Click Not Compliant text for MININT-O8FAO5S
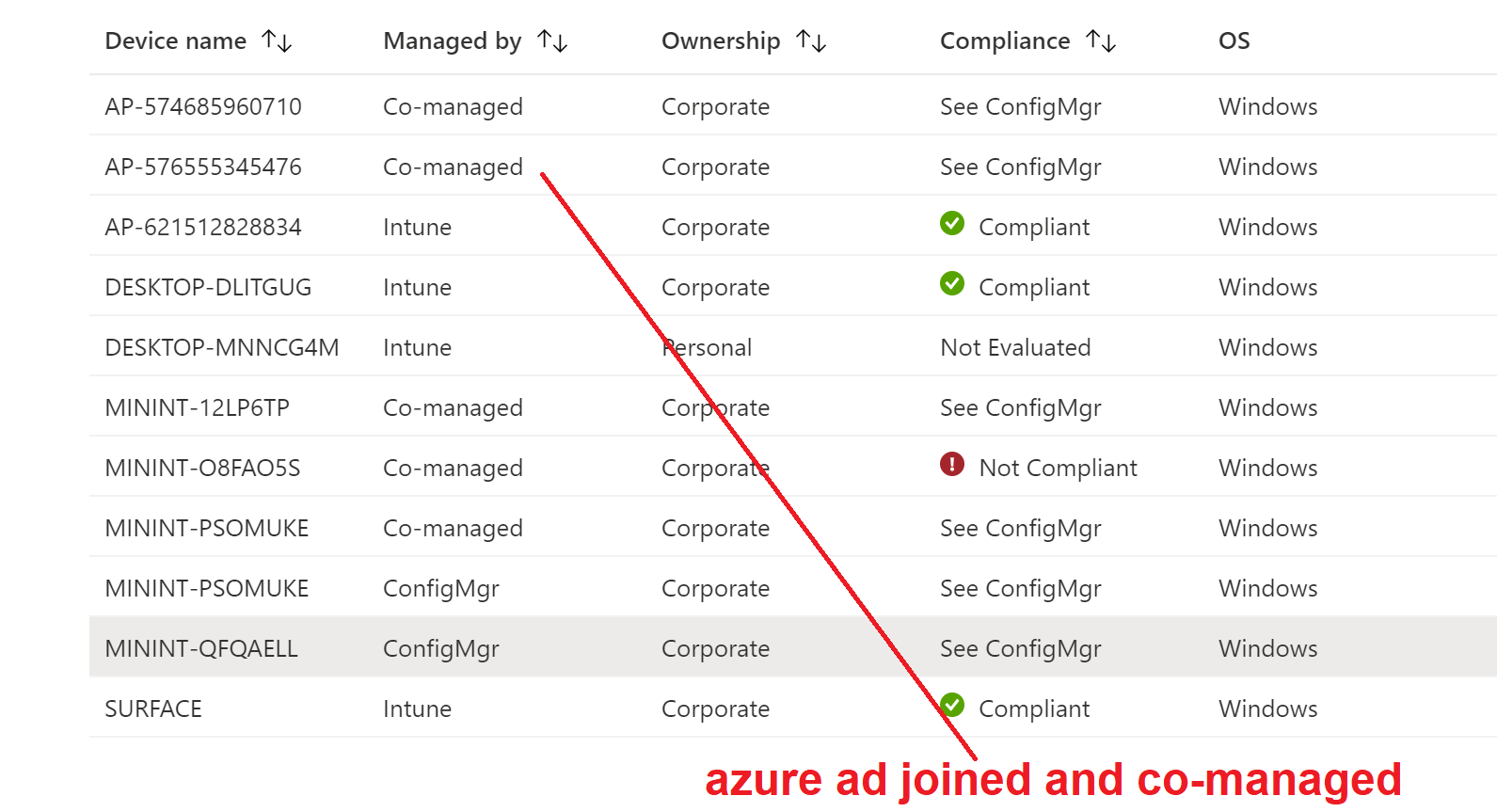Screen dimensions: 1497x812 [1059, 468]
